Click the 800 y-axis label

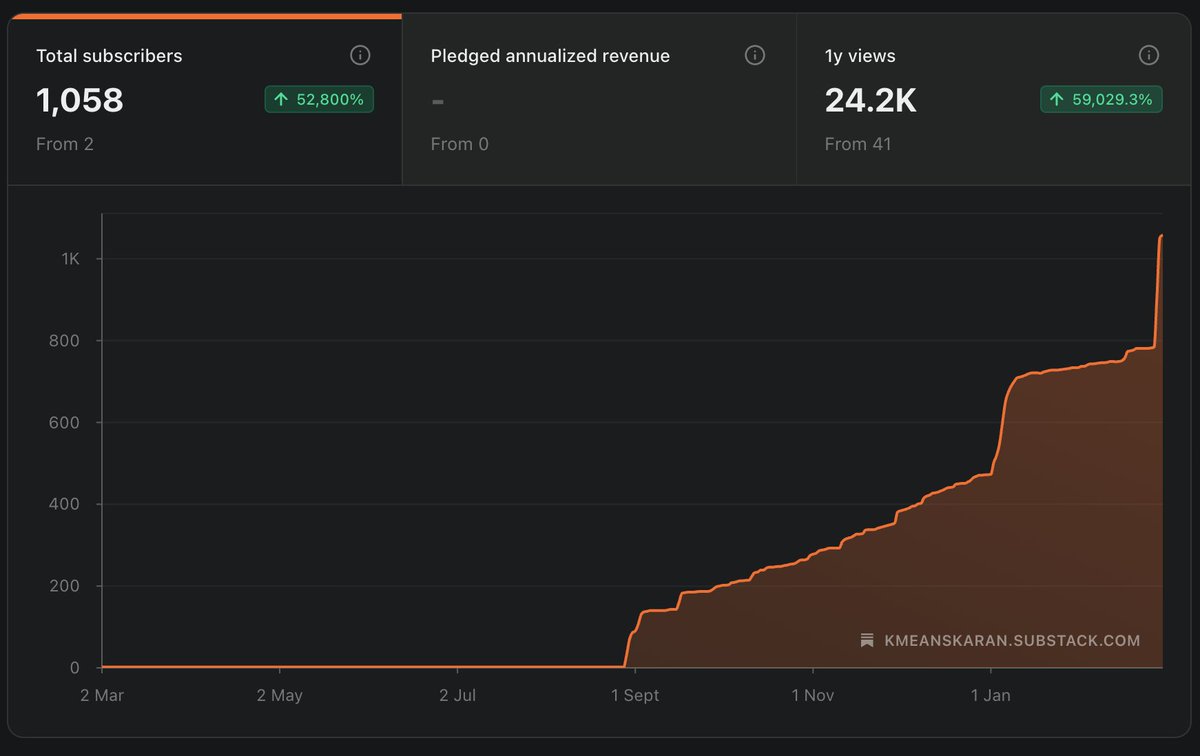point(66,341)
